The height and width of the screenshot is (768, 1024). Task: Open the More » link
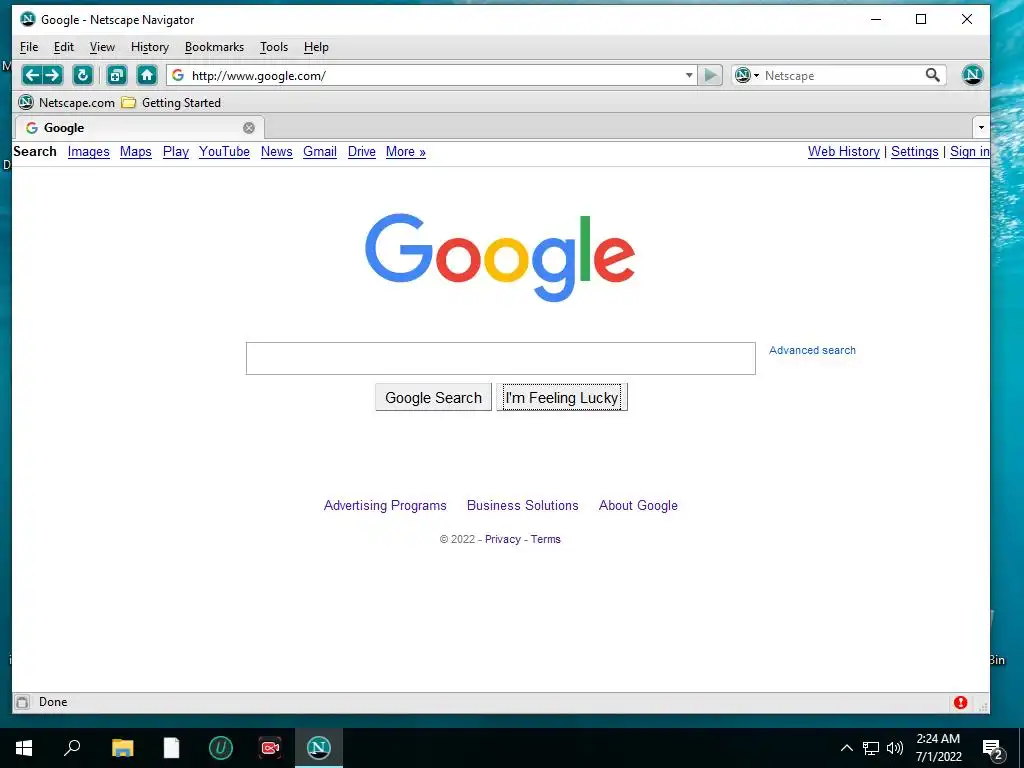[x=406, y=152]
